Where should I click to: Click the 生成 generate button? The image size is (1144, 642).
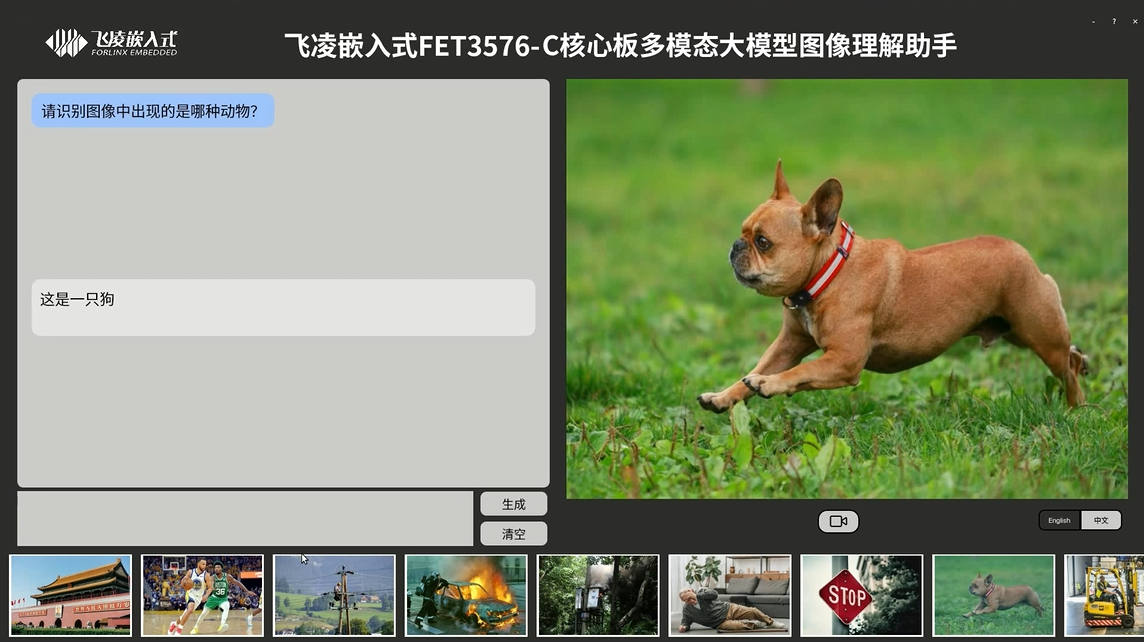pos(514,504)
